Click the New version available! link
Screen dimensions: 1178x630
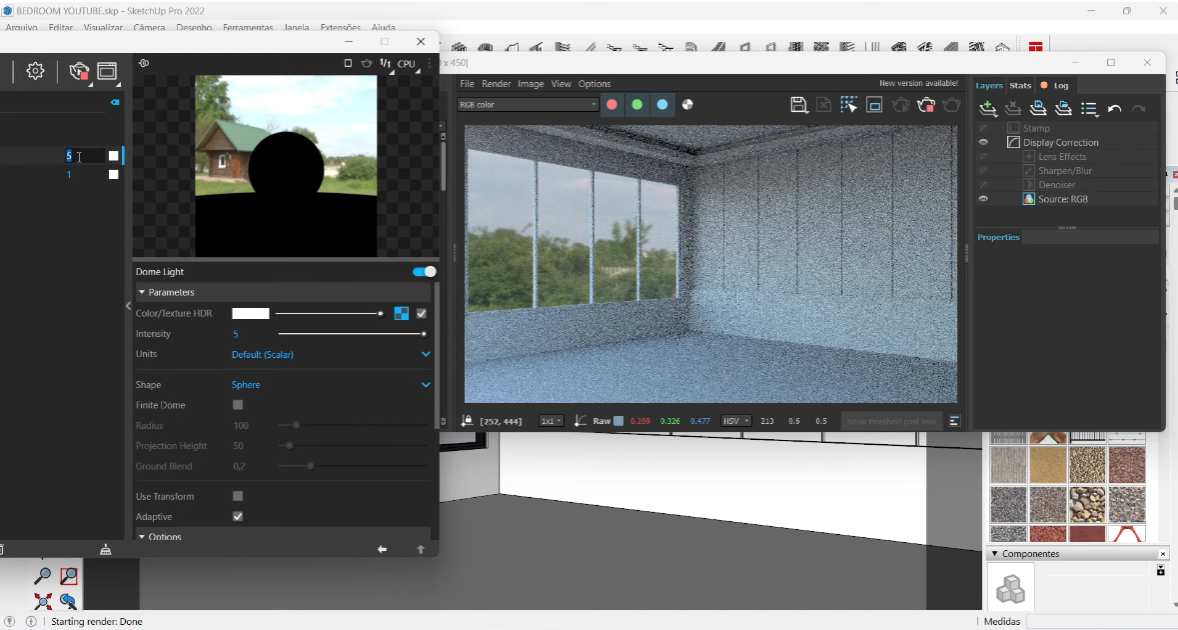tap(918, 83)
